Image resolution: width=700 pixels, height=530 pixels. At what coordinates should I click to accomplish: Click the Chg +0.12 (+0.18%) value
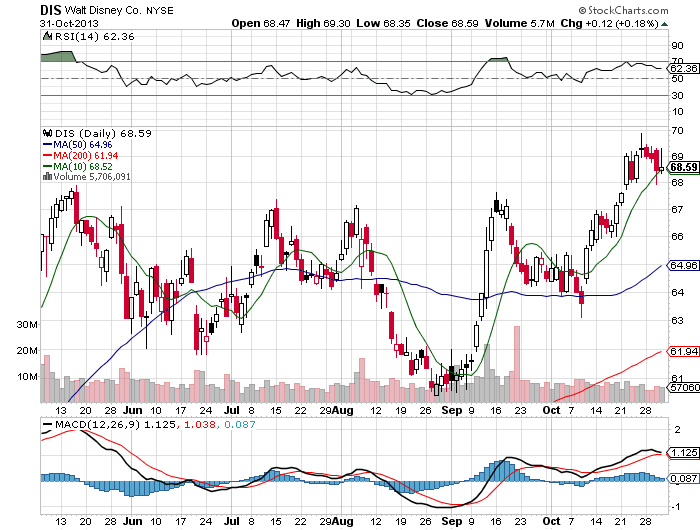pos(609,23)
